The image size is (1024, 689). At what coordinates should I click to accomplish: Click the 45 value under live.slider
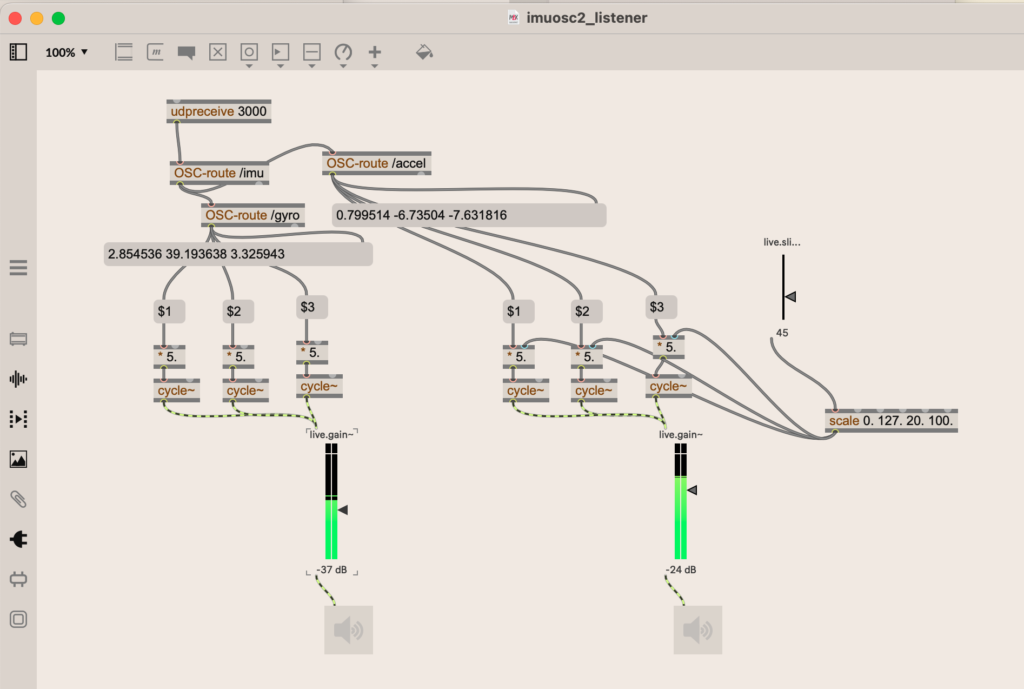click(782, 333)
